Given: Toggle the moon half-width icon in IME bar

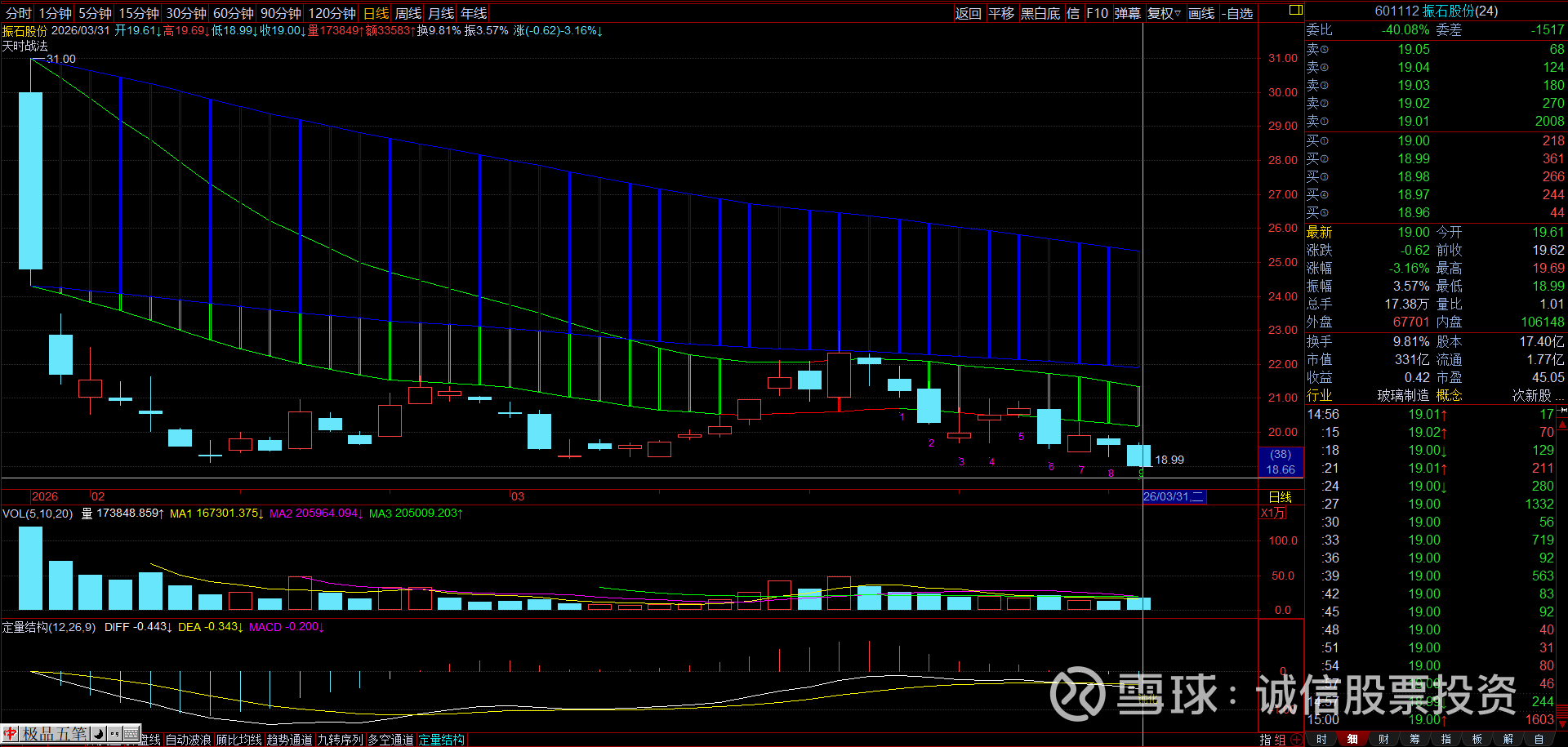Looking at the screenshot, I should coord(97,734).
